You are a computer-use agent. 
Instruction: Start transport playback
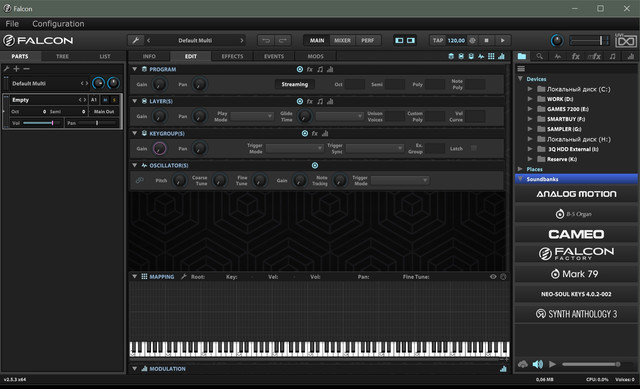(x=502, y=40)
